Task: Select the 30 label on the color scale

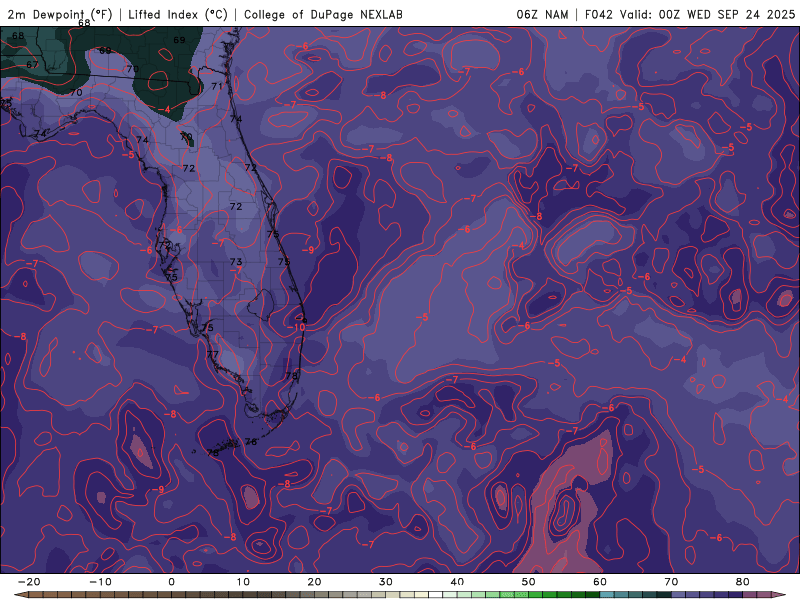Action: point(386,582)
